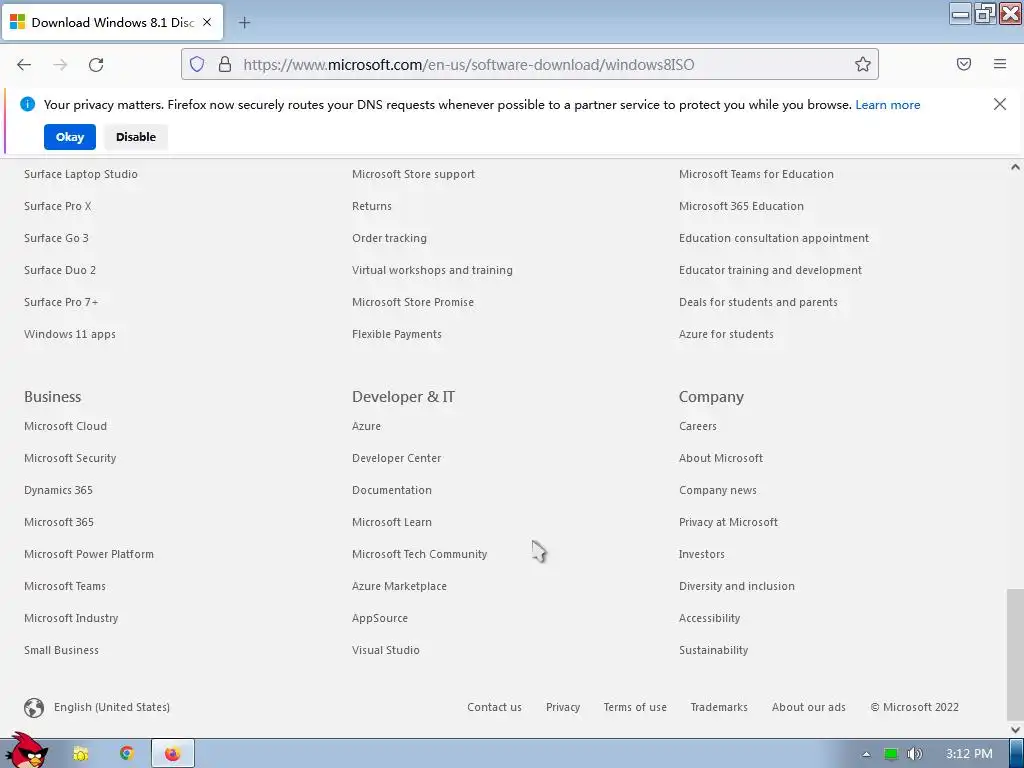
Task: Open Azure under Developer & IT
Action: pos(366,426)
